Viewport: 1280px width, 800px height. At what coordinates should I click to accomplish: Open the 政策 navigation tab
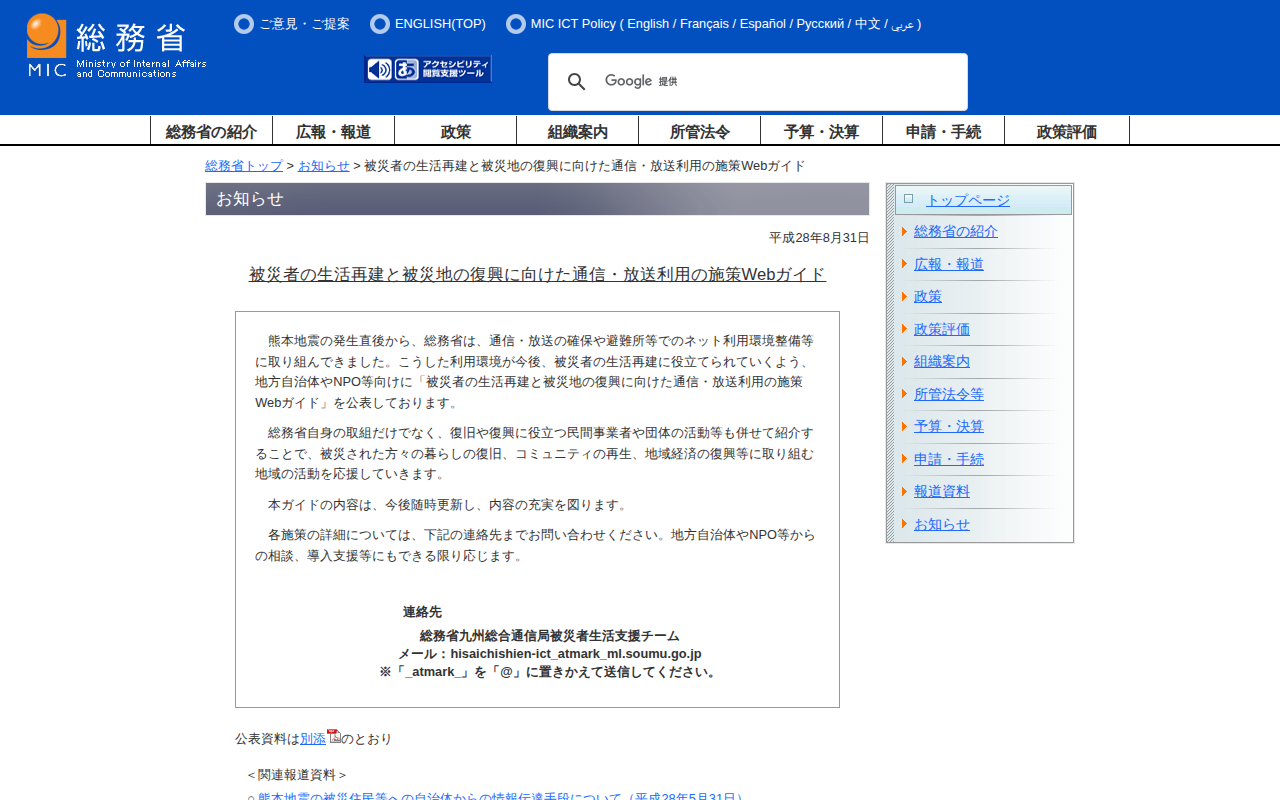[455, 131]
